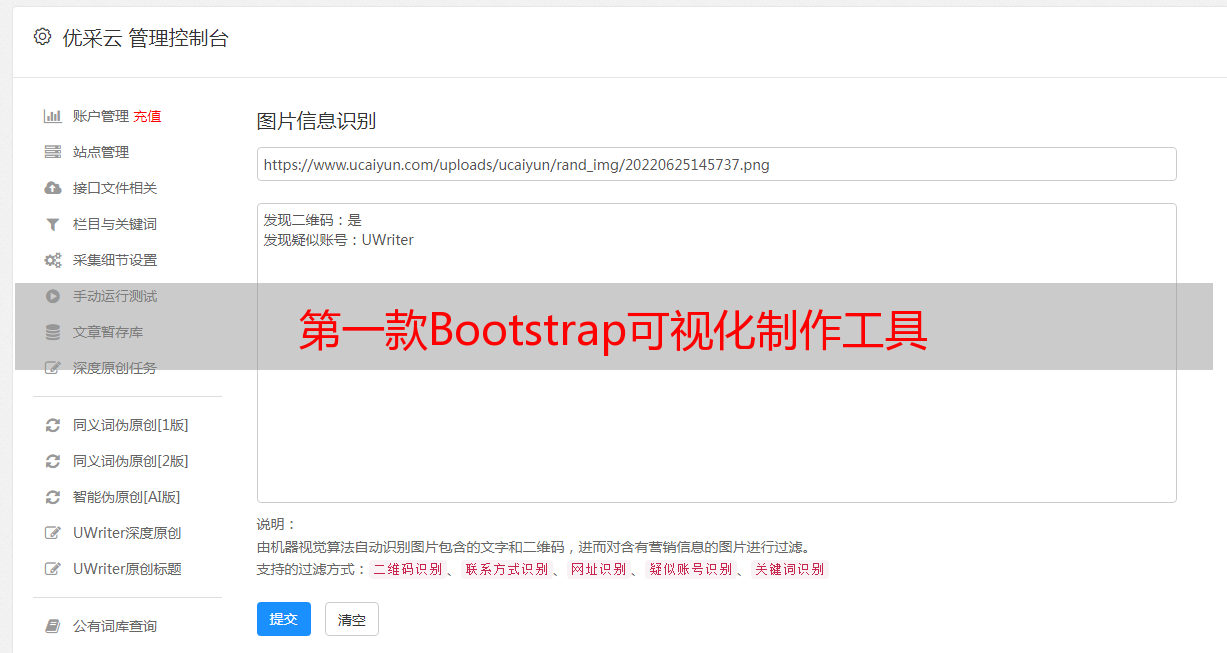
Task: Select 栏目与关键词 in the sidebar
Action: coord(115,224)
